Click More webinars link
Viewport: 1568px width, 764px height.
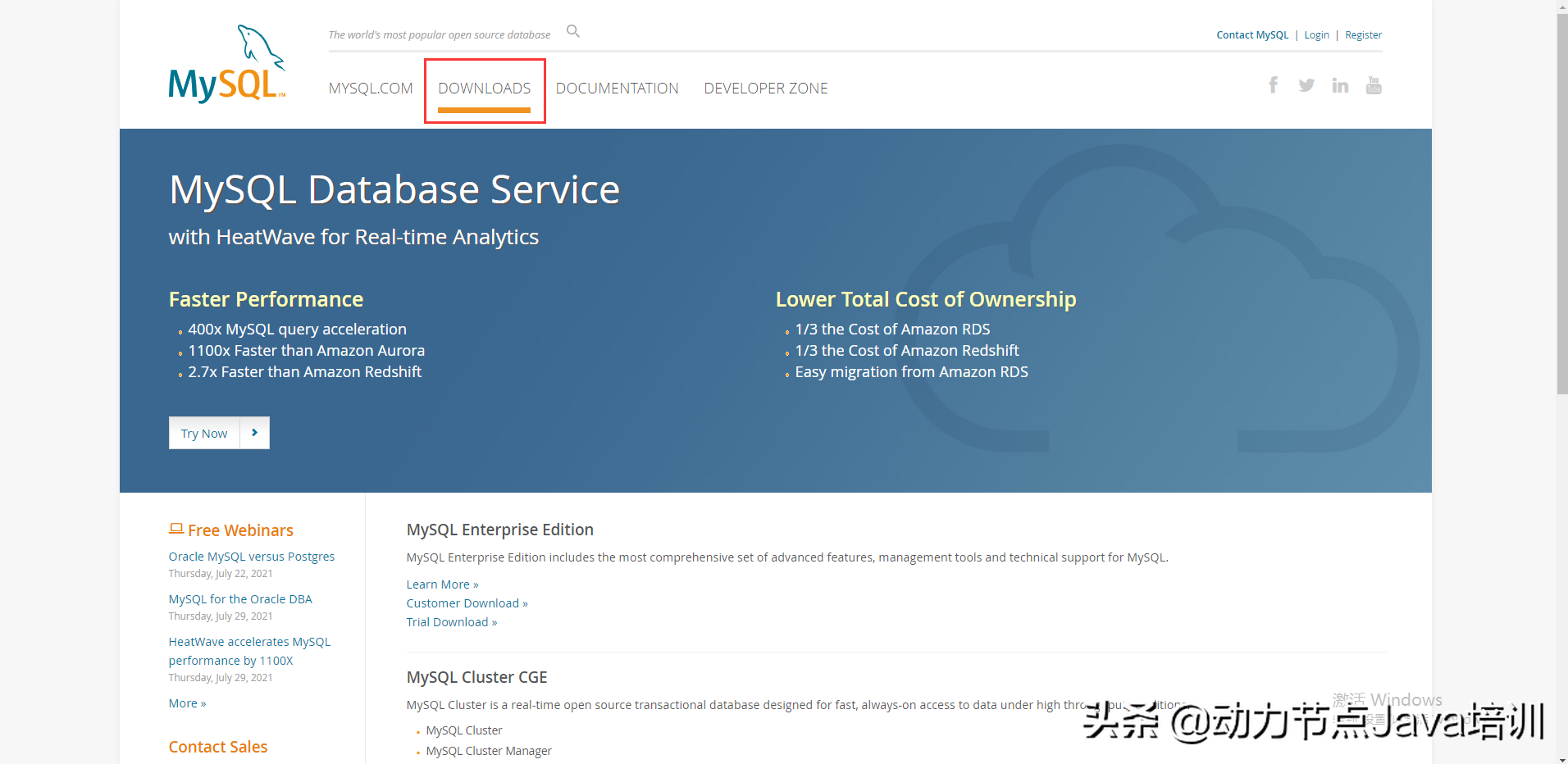click(x=187, y=703)
